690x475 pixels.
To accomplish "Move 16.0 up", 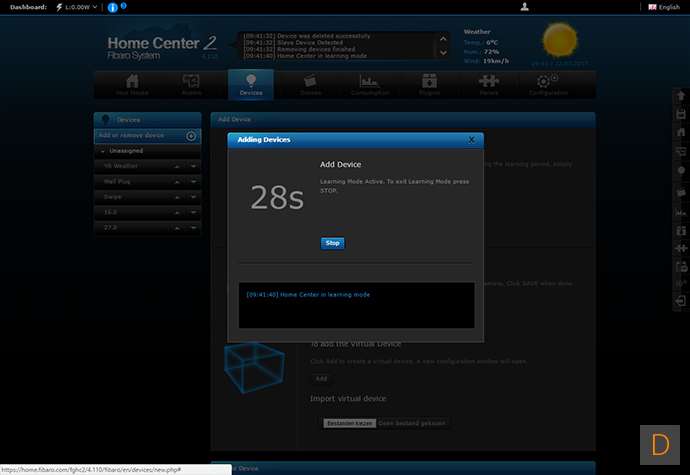I will 177,213.
